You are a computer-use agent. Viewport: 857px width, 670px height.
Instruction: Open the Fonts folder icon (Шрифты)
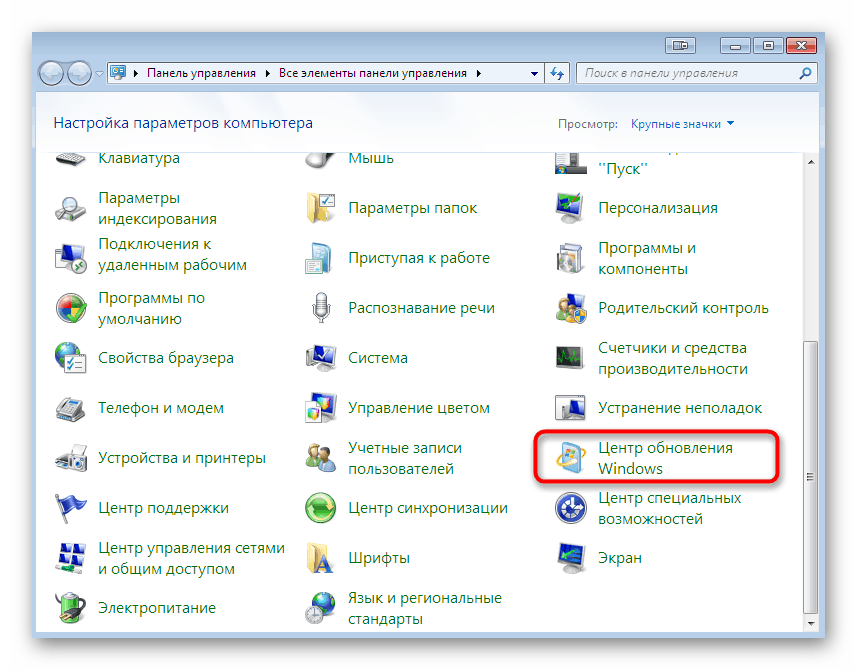321,558
